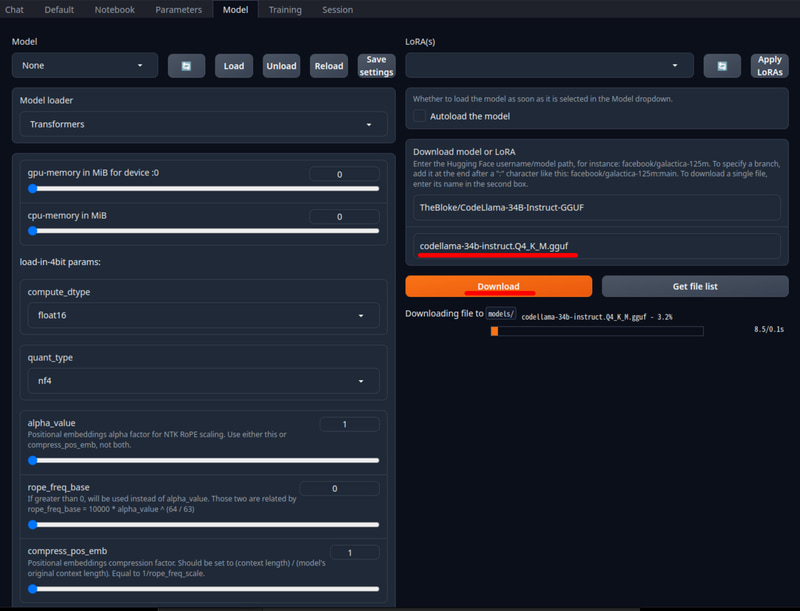Go to the Parameters tab

pos(179,10)
